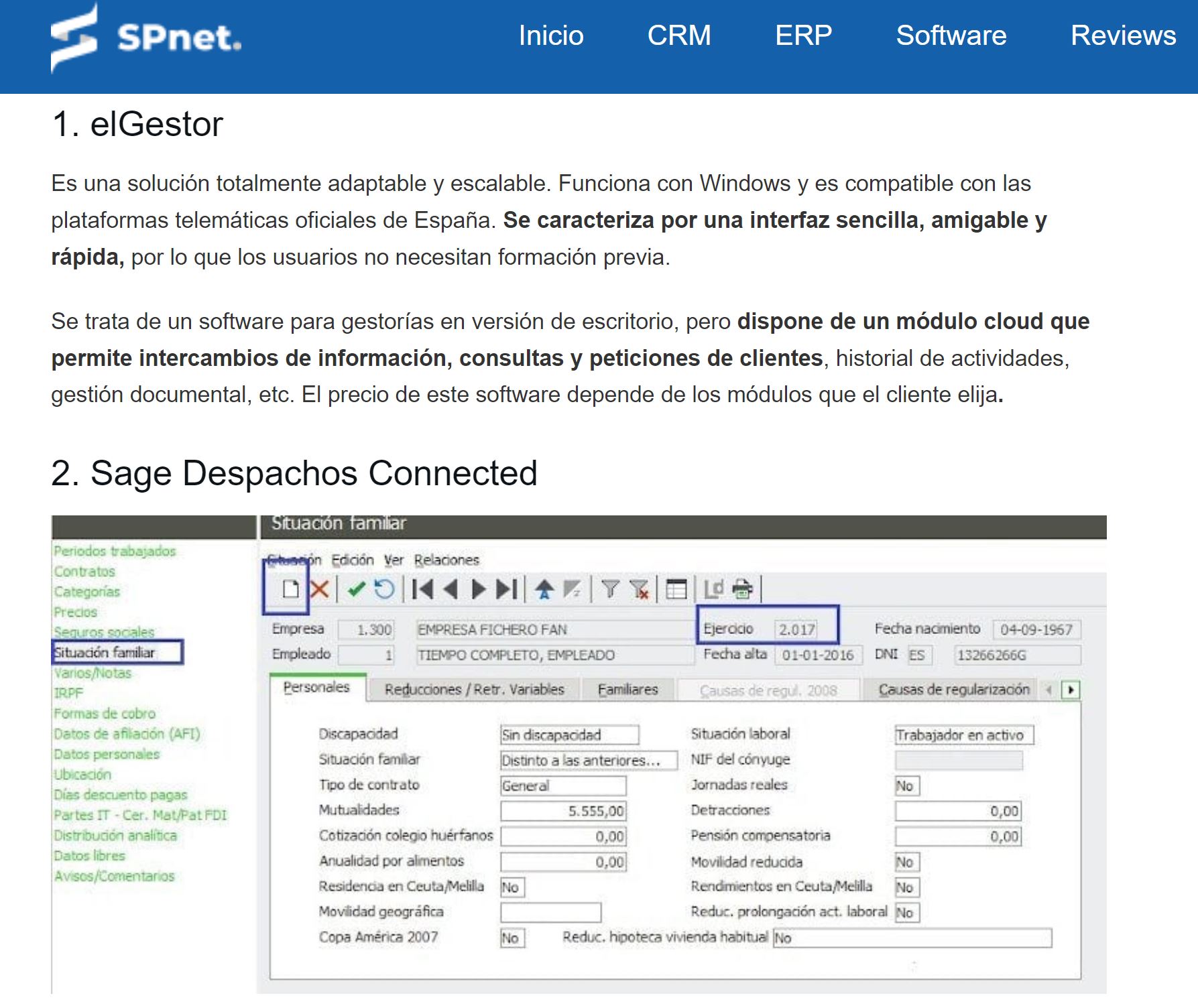
Task: Open the Edición menu
Action: (x=353, y=560)
